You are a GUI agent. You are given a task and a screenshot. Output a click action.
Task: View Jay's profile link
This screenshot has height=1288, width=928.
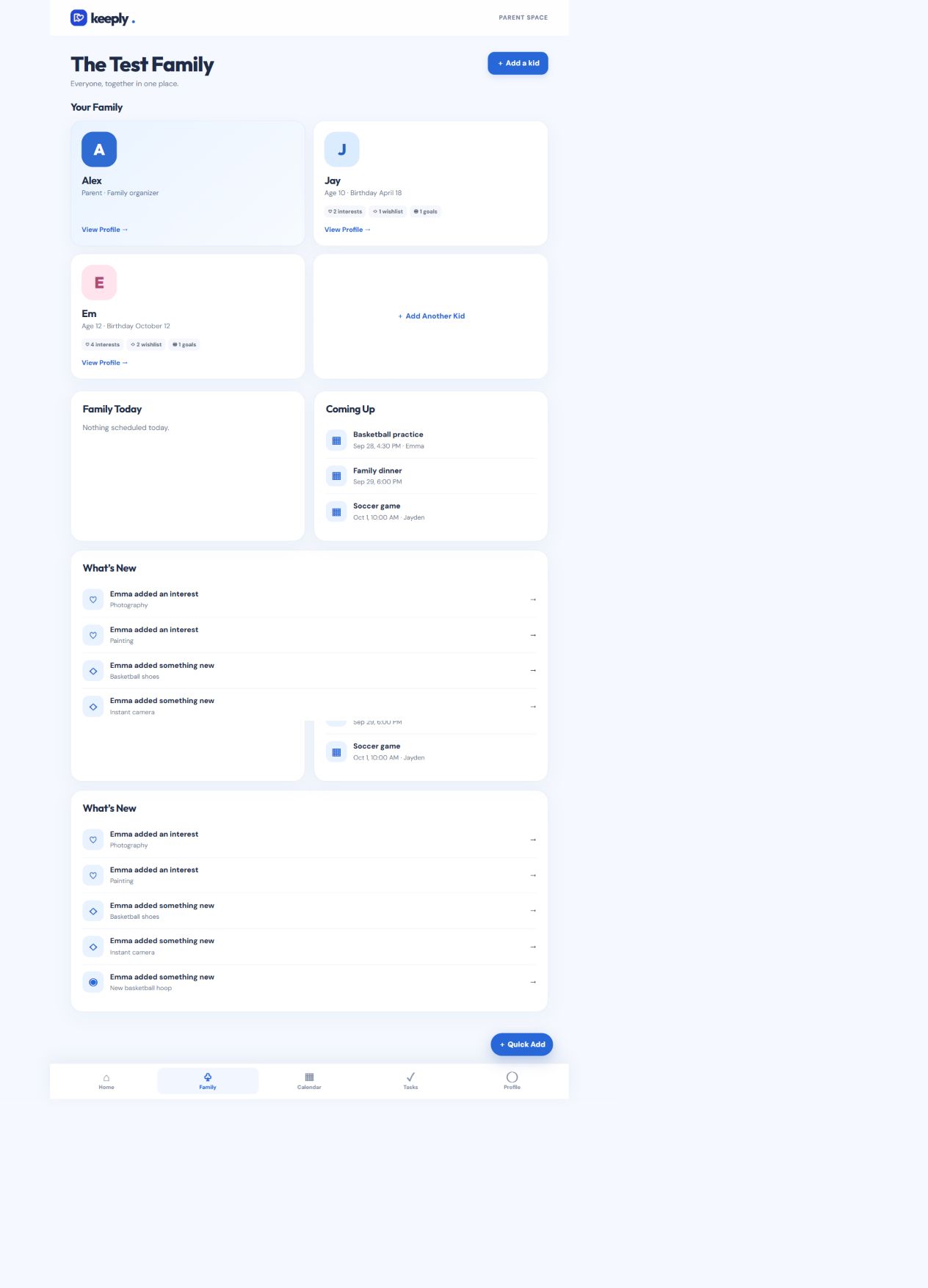point(347,230)
